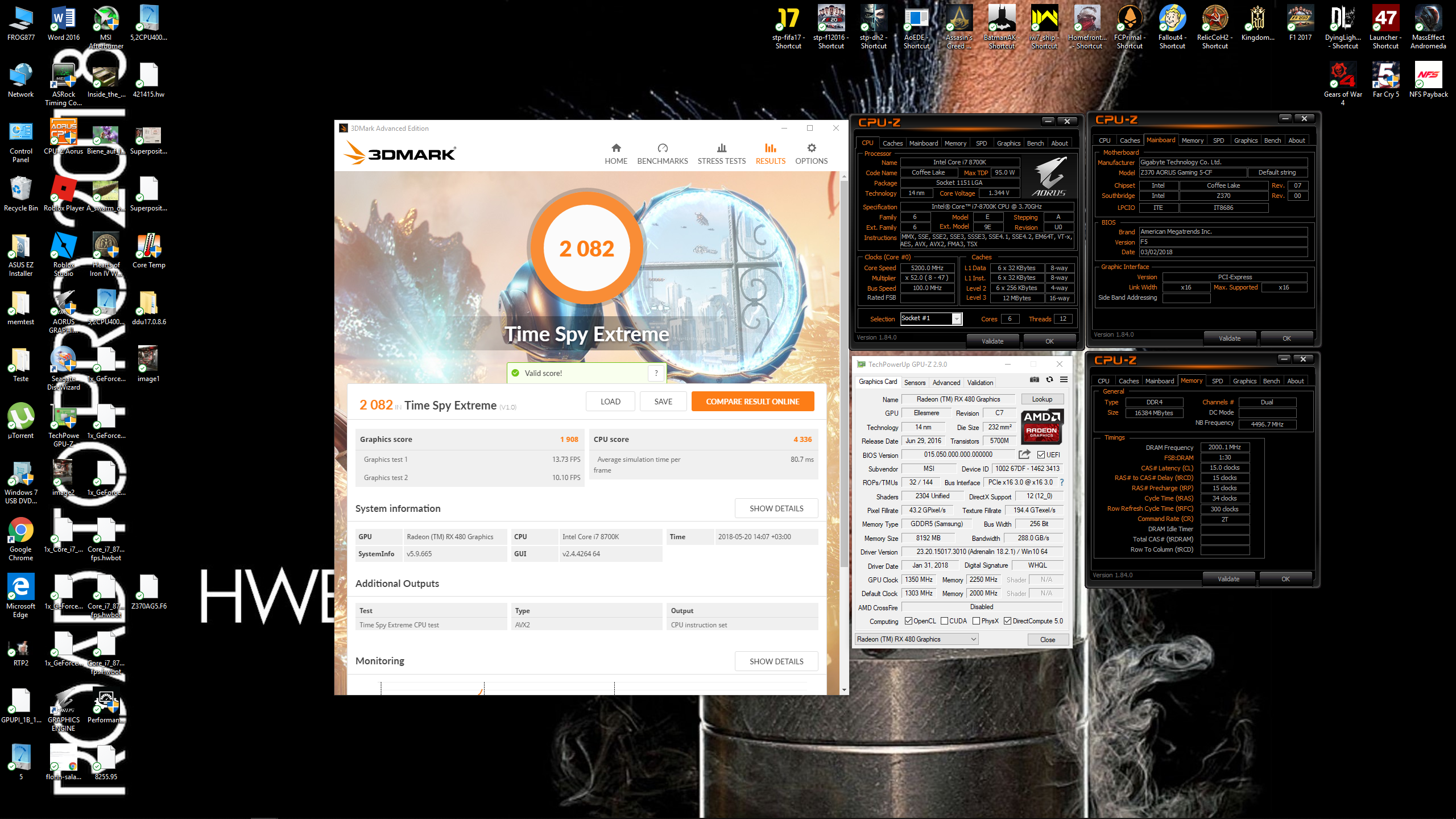Click the GPU name field in GPU-Z

pyautogui.click(x=958, y=399)
